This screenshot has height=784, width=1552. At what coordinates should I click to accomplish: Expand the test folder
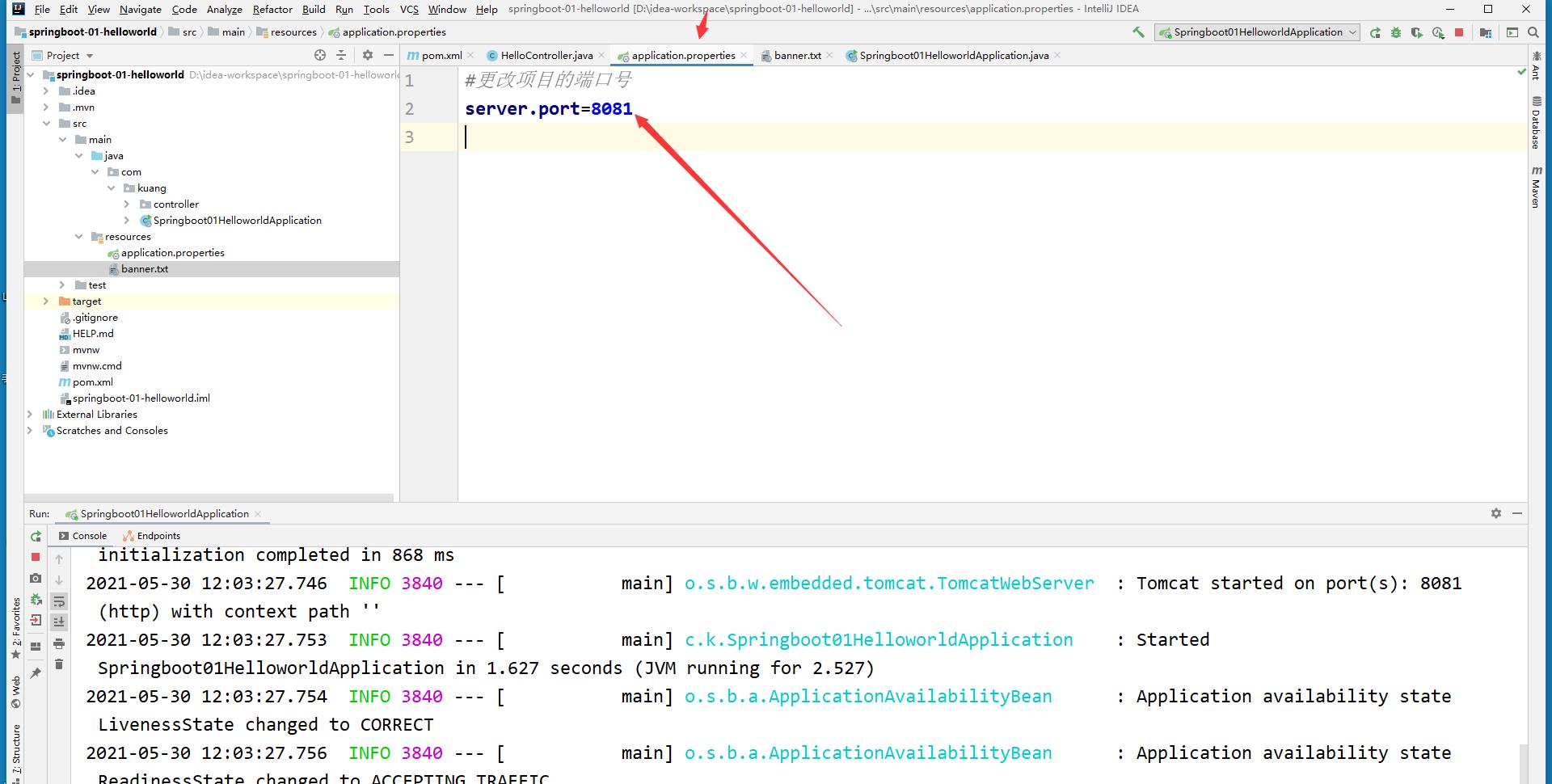coord(62,285)
